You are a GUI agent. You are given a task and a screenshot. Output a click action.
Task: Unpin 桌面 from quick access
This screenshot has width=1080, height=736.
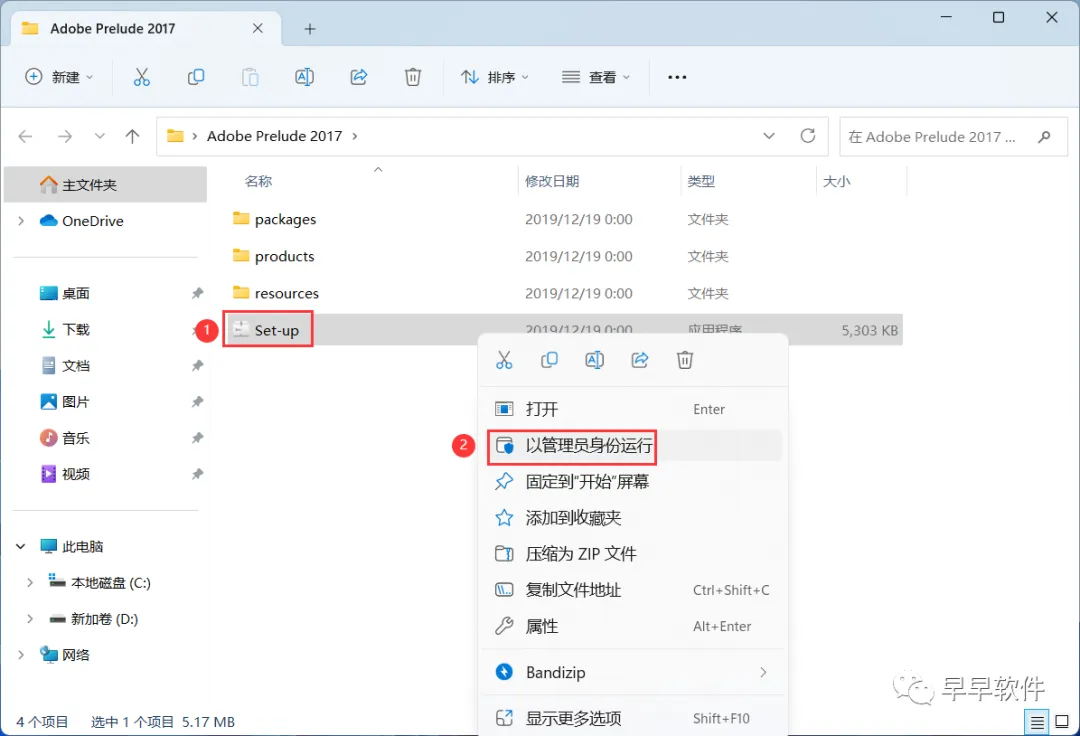pos(198,293)
